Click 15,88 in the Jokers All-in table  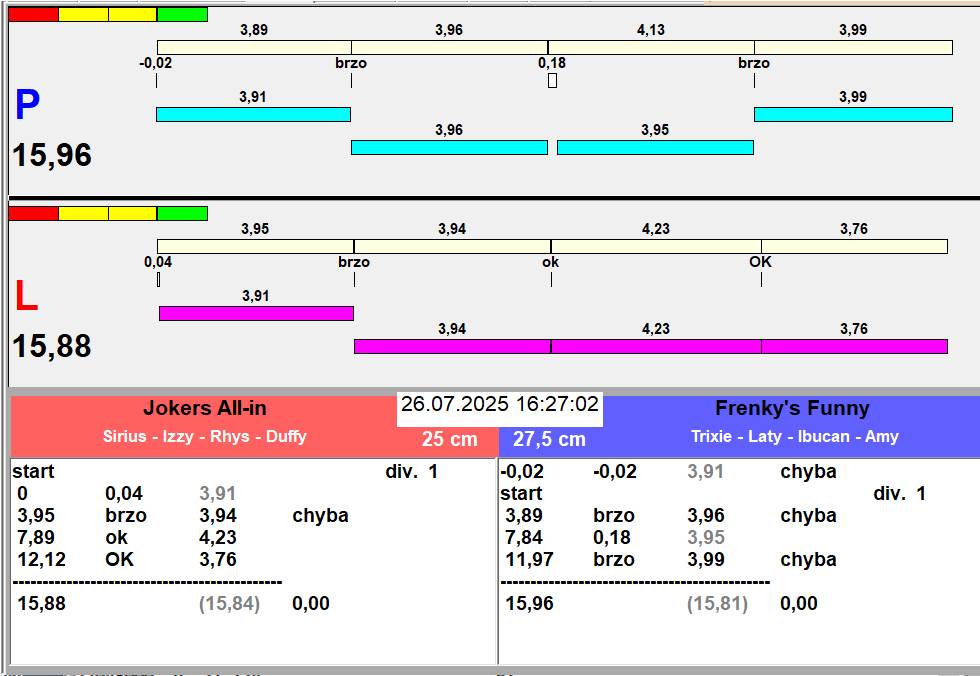(x=41, y=604)
